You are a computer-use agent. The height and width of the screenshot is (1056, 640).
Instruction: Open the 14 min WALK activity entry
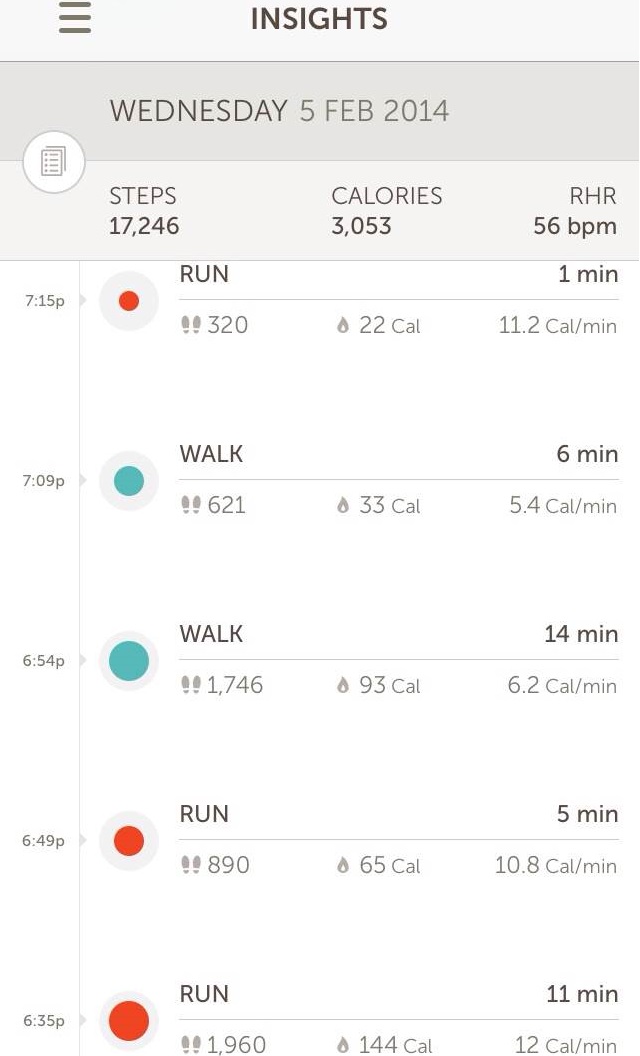click(398, 634)
